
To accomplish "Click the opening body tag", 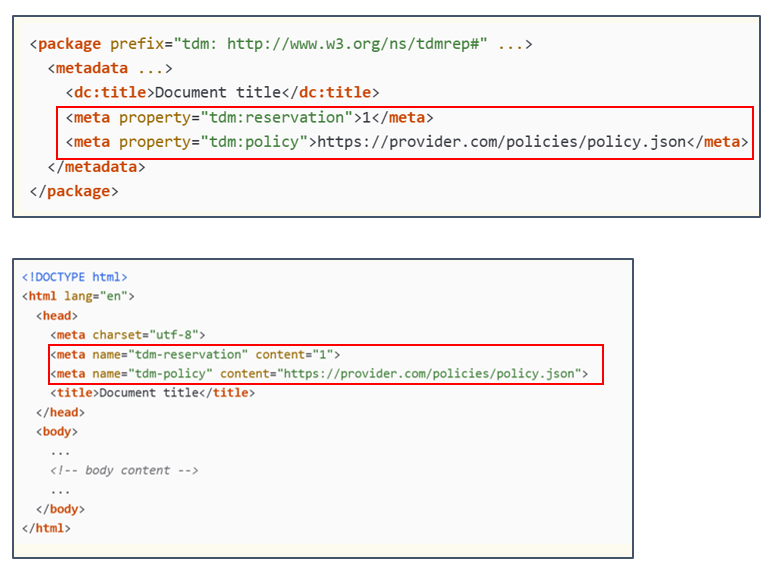I will (57, 432).
